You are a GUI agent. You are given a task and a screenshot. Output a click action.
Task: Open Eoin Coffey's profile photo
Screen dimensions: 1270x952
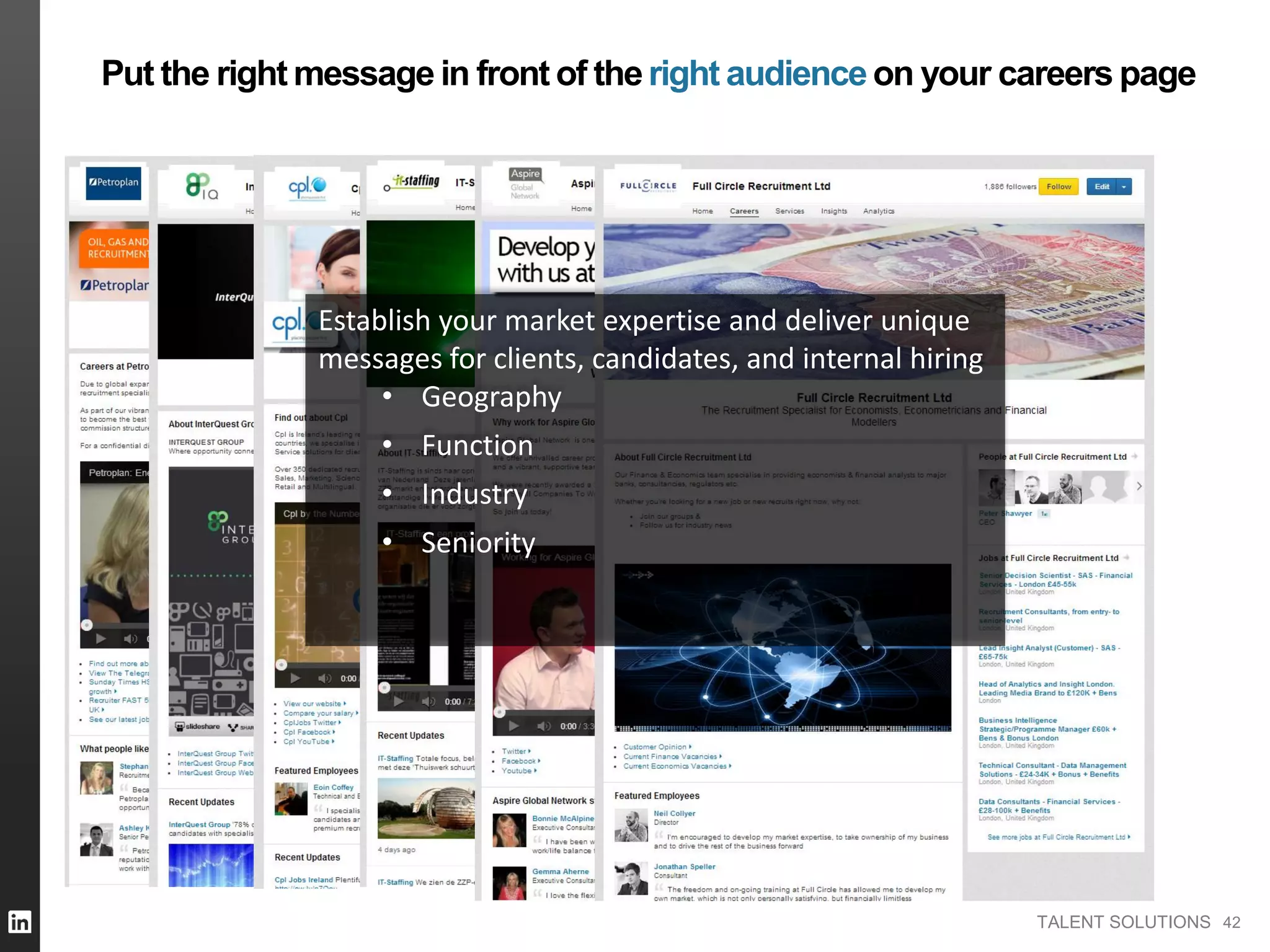coord(291,799)
